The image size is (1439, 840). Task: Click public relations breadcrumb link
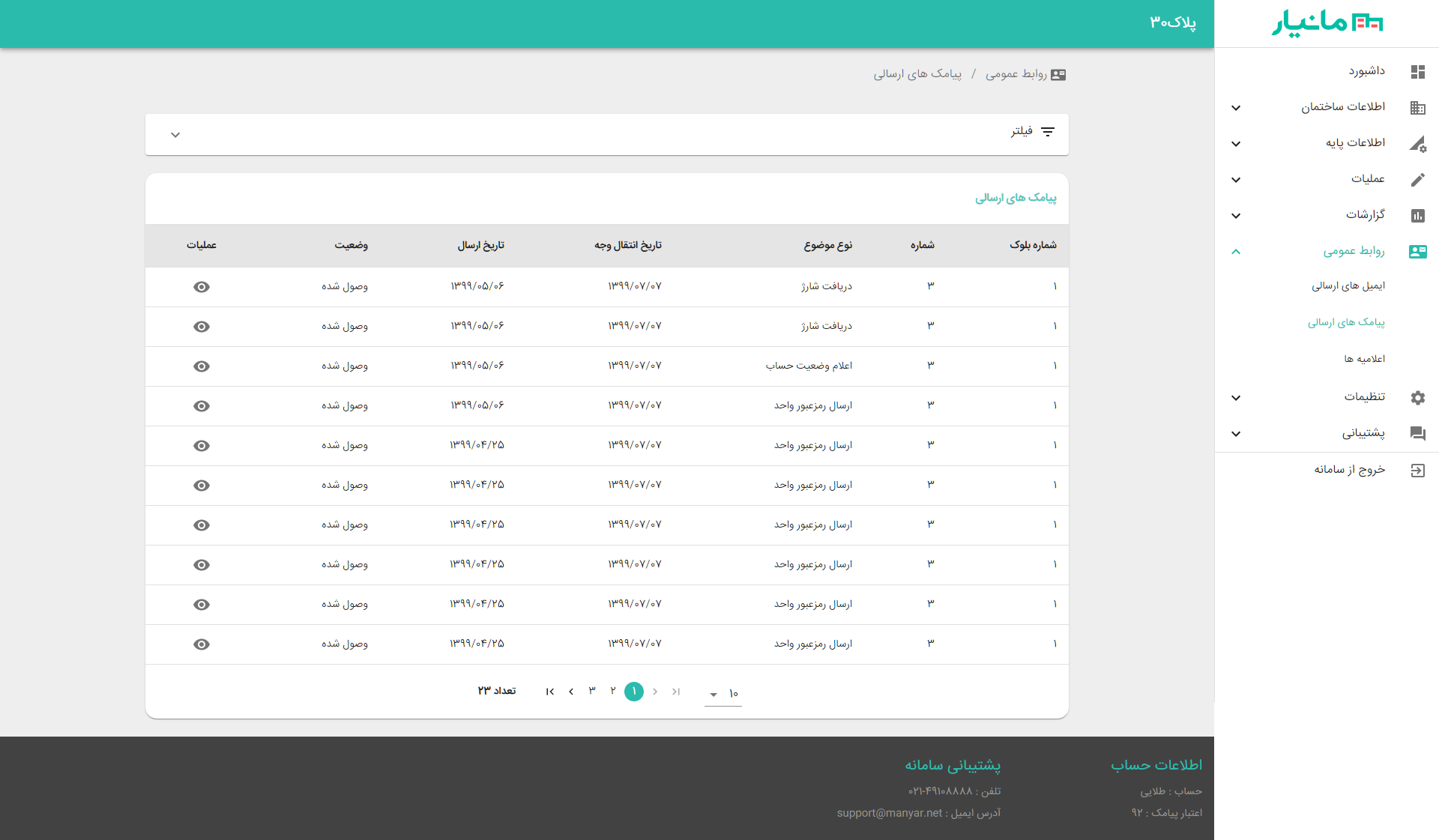pyautogui.click(x=1016, y=74)
